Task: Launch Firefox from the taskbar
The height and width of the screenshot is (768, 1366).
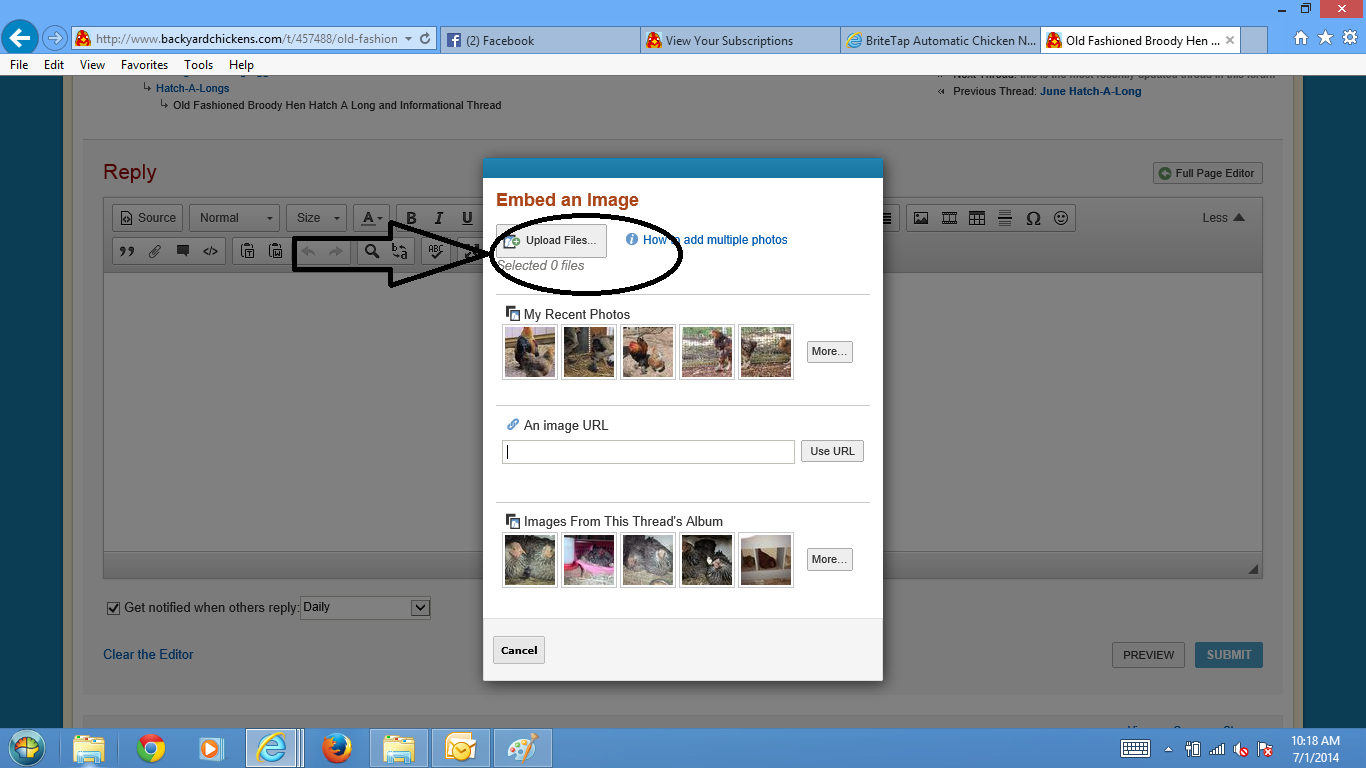Action: pyautogui.click(x=336, y=748)
